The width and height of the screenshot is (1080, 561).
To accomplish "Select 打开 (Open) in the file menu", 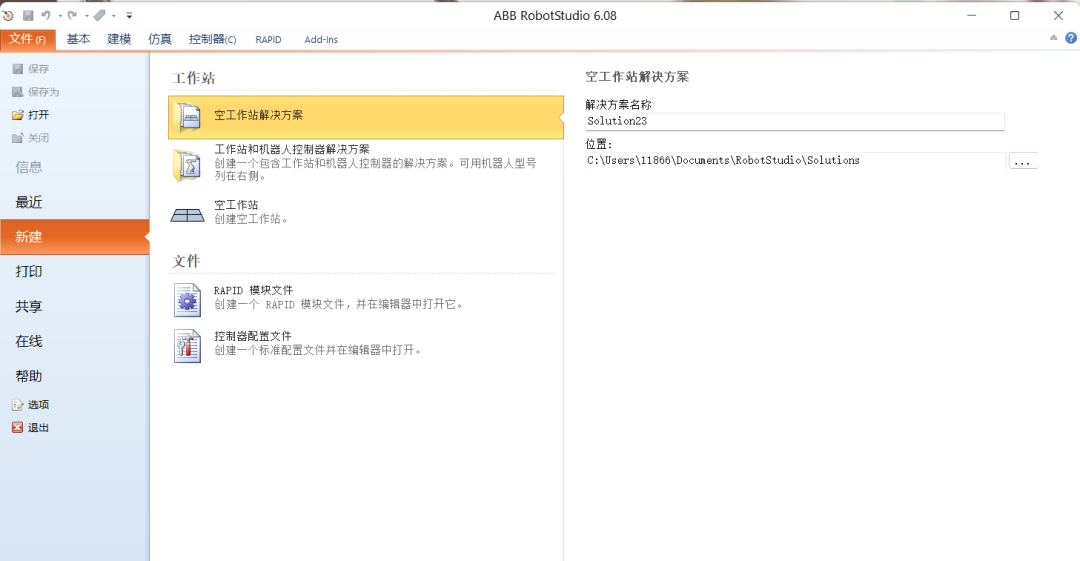I will tap(37, 115).
